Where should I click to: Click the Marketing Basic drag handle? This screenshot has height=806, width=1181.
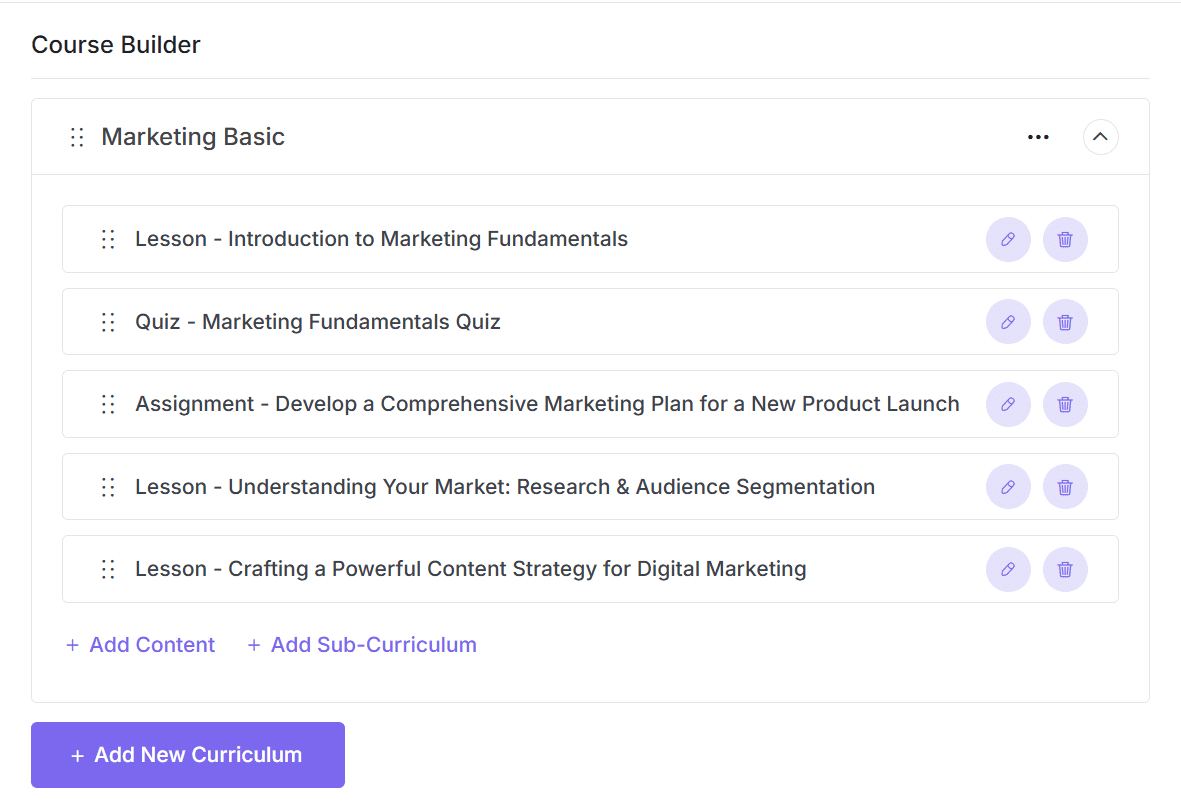point(77,138)
